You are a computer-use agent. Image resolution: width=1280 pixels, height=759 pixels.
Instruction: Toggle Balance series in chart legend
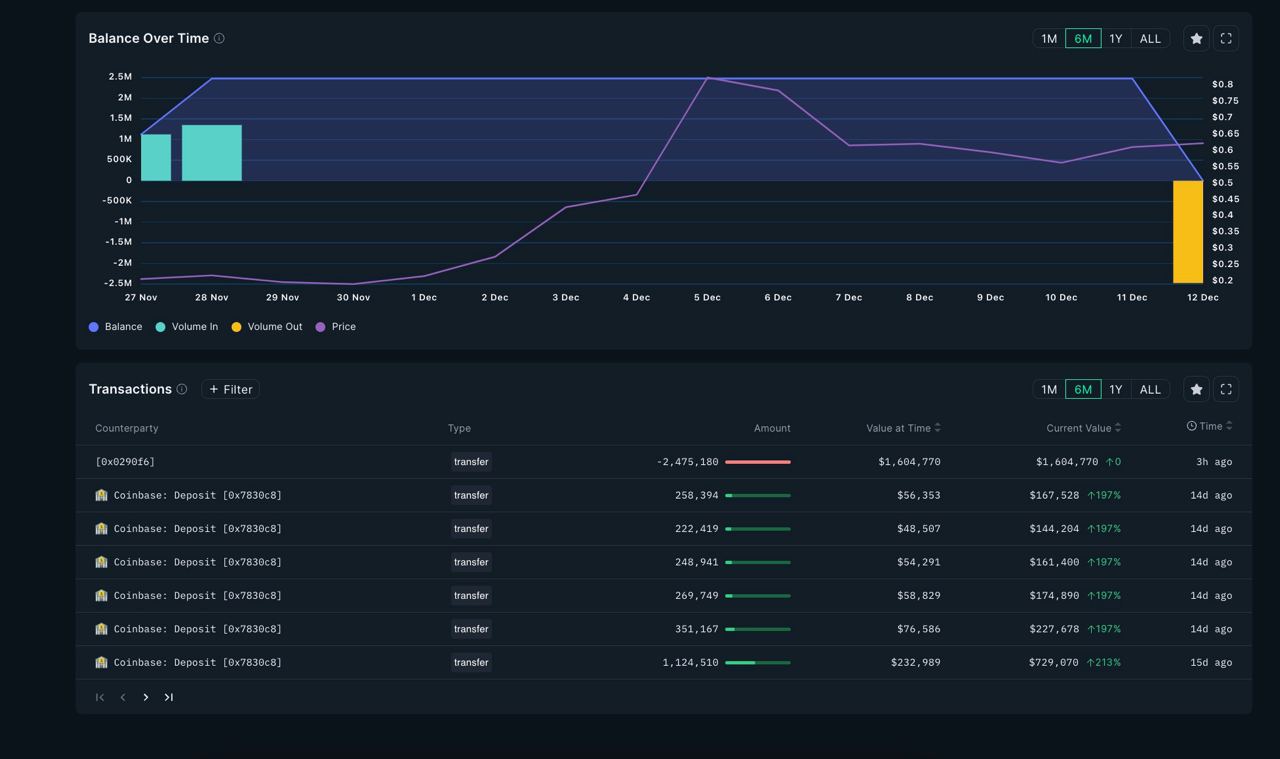[115, 327]
